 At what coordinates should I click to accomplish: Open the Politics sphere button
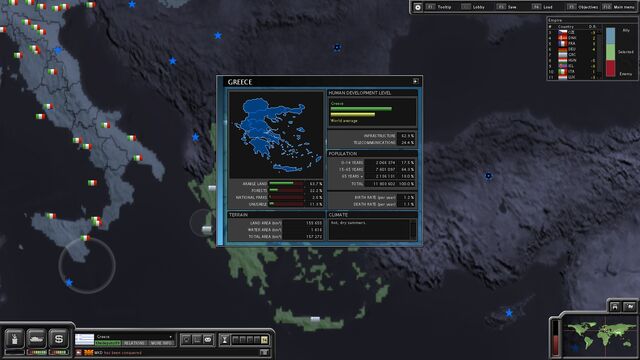pos(14,338)
